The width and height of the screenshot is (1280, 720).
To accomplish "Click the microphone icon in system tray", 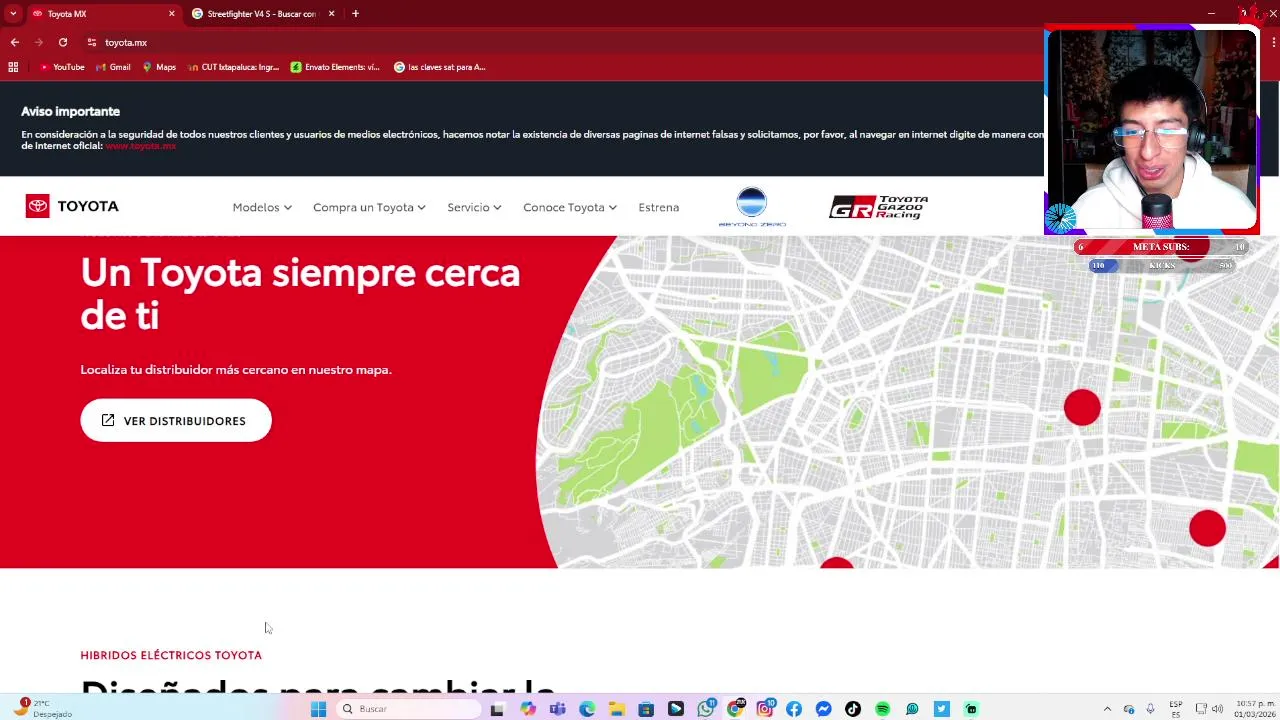I will pyautogui.click(x=1150, y=709).
